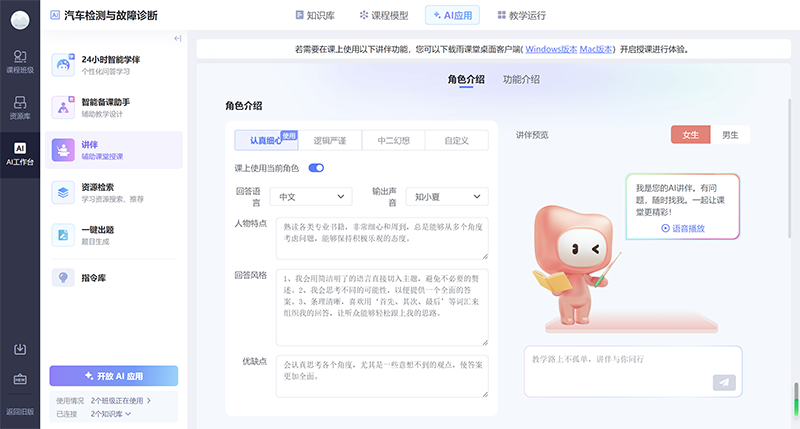Collapse the left panel arrow icon
The height and width of the screenshot is (429, 800).
tap(177, 39)
